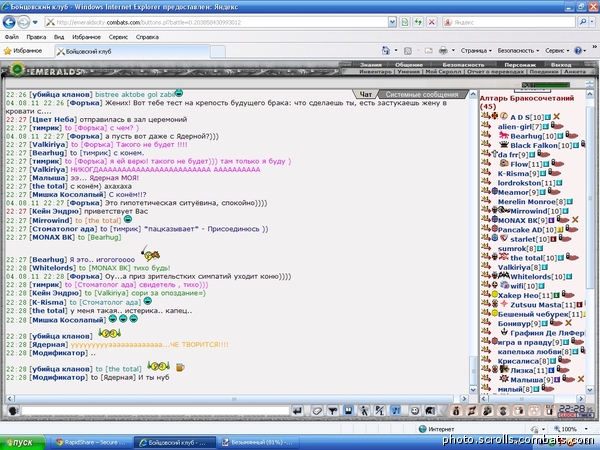Click the money bag icon in bottom bar
The height and width of the screenshot is (450, 600).
click(456, 411)
